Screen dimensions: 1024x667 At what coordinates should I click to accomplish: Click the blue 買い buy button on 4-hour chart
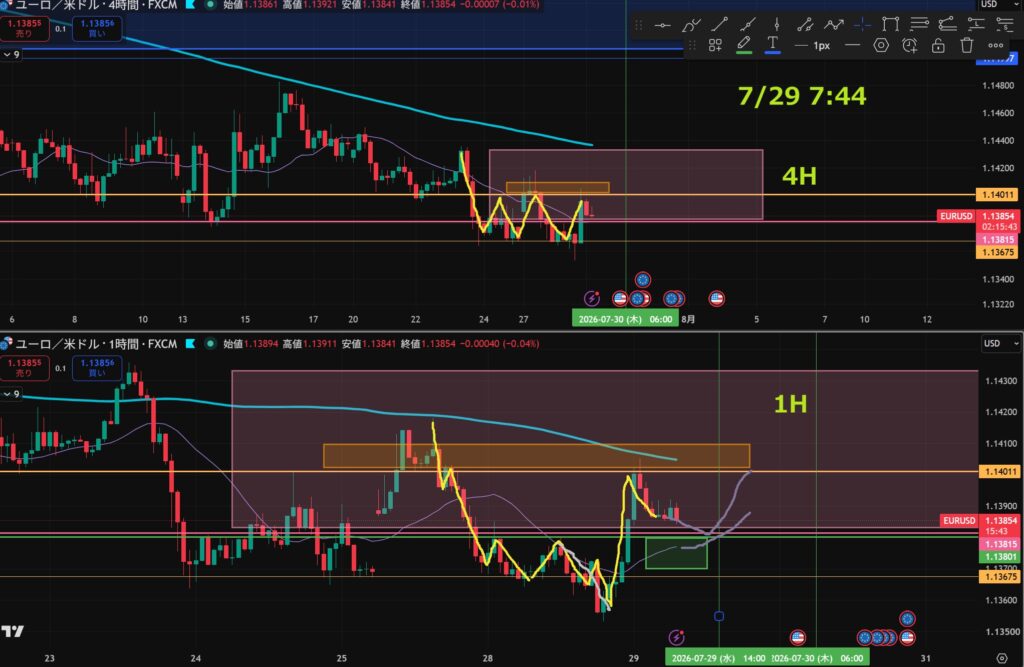click(97, 28)
